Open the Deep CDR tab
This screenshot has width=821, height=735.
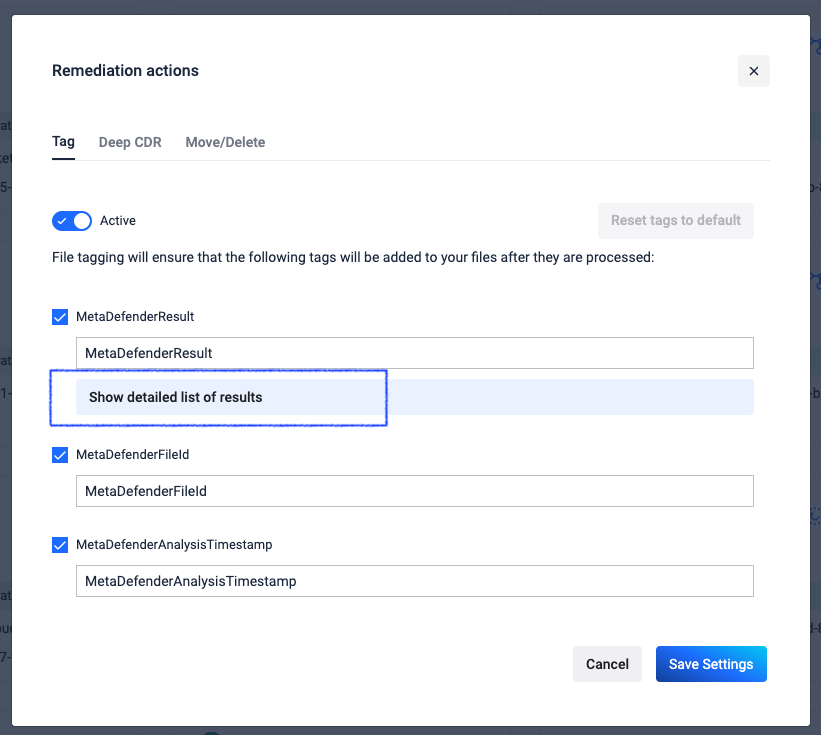pos(130,142)
